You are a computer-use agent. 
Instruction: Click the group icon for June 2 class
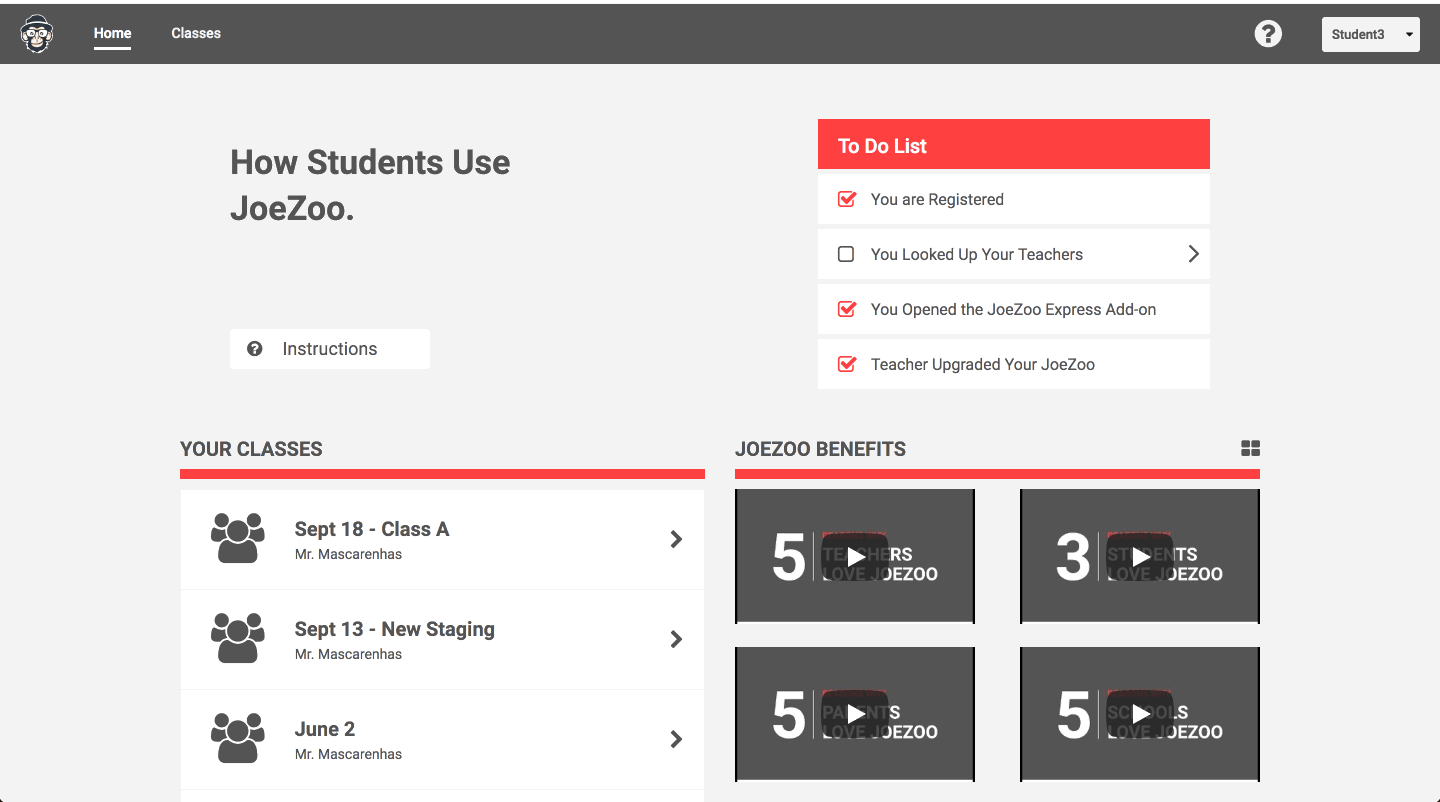pyautogui.click(x=238, y=738)
